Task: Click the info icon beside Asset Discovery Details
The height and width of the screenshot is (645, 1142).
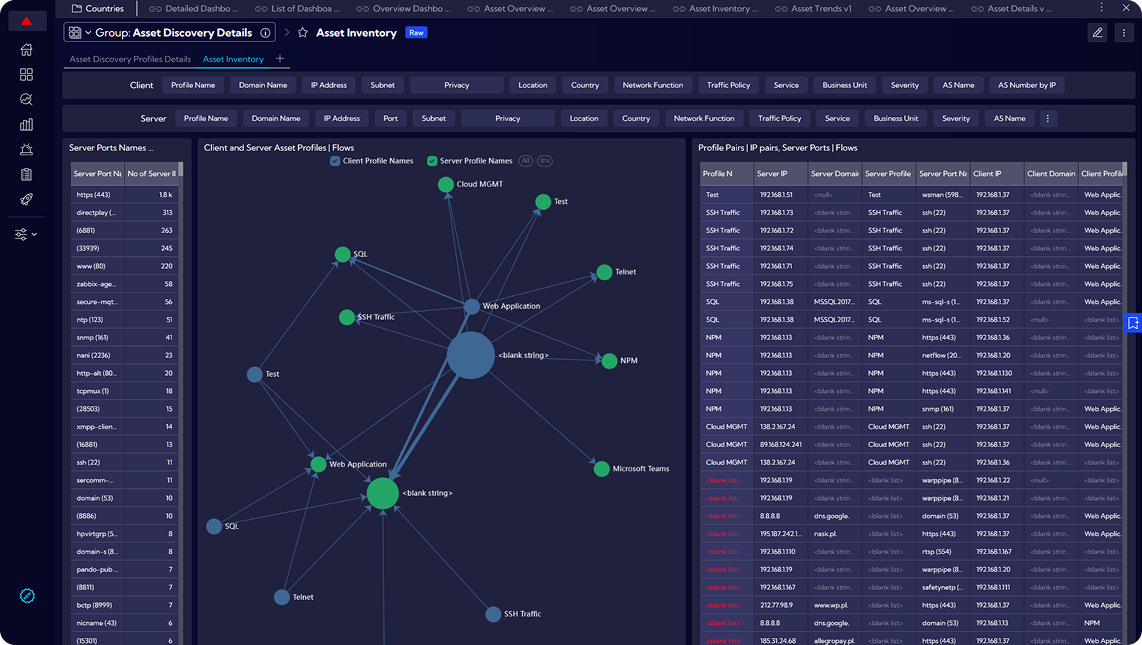Action: click(265, 33)
